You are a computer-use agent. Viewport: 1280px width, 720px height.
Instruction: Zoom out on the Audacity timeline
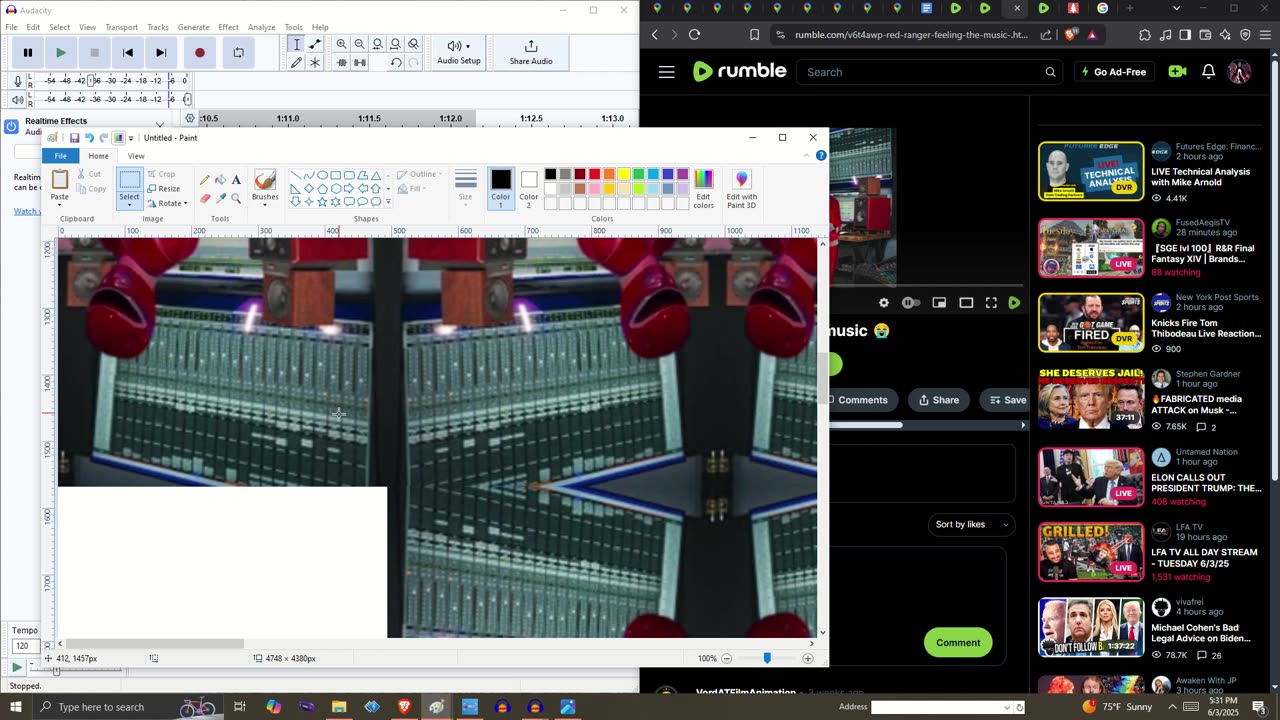[360, 44]
